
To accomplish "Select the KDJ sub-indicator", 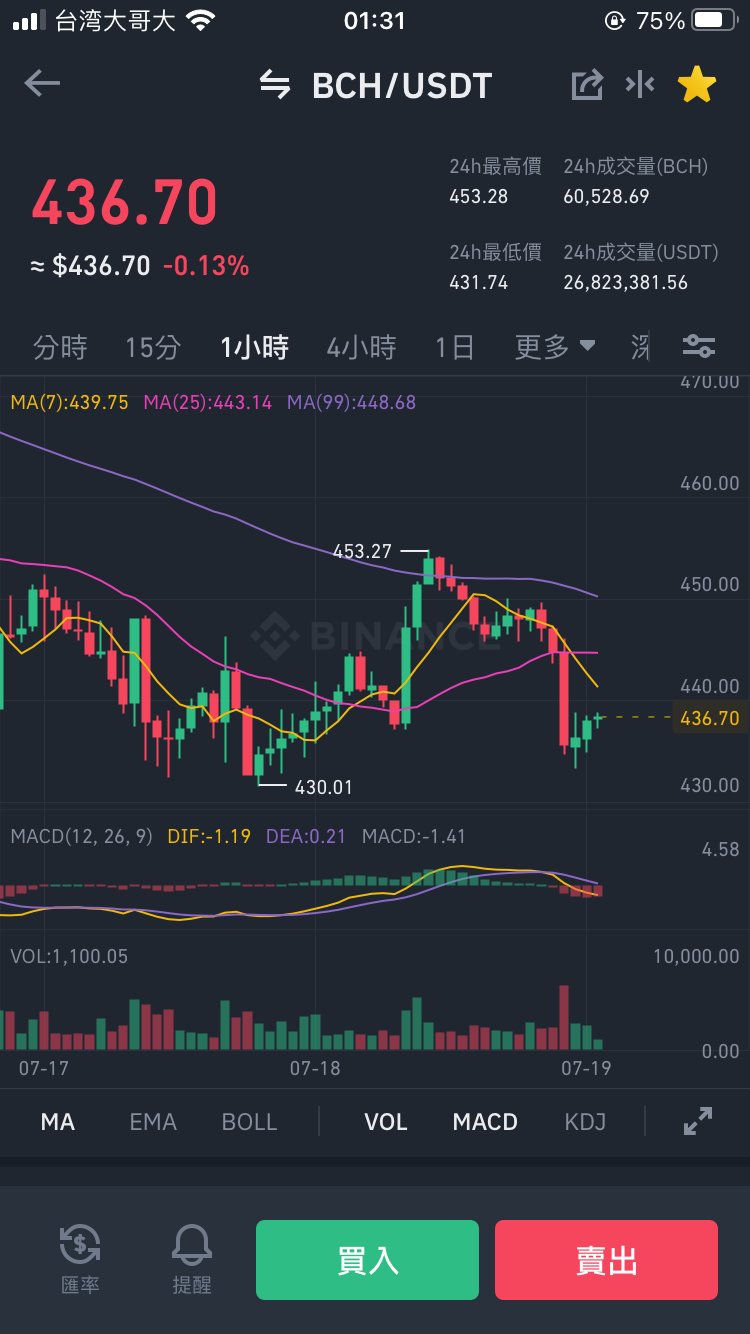I will [585, 1122].
